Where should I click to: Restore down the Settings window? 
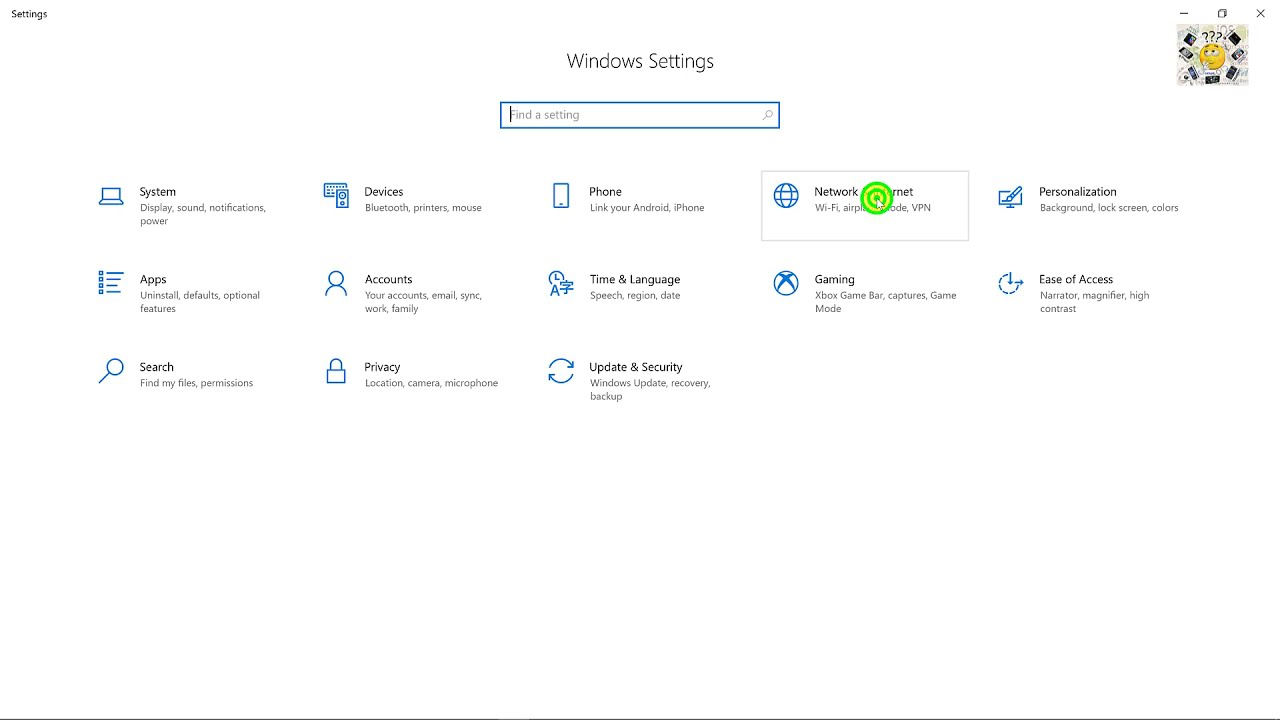tap(1222, 14)
